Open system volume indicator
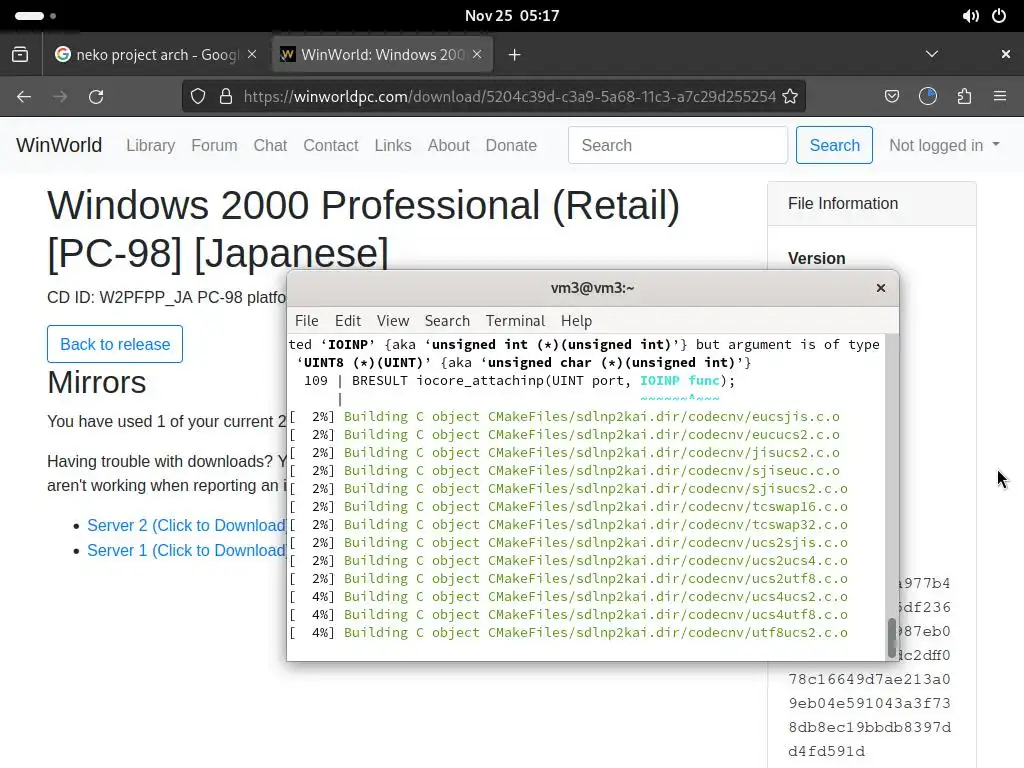 (x=970, y=16)
